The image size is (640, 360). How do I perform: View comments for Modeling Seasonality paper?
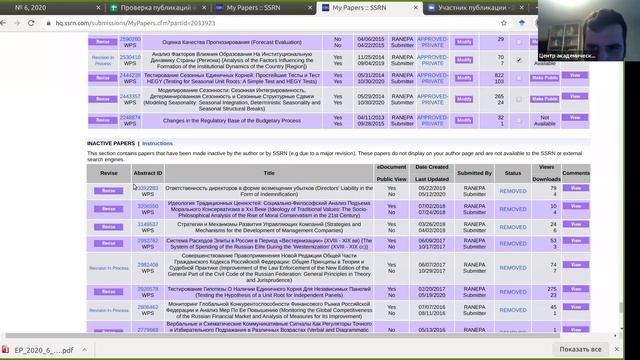tap(575, 97)
